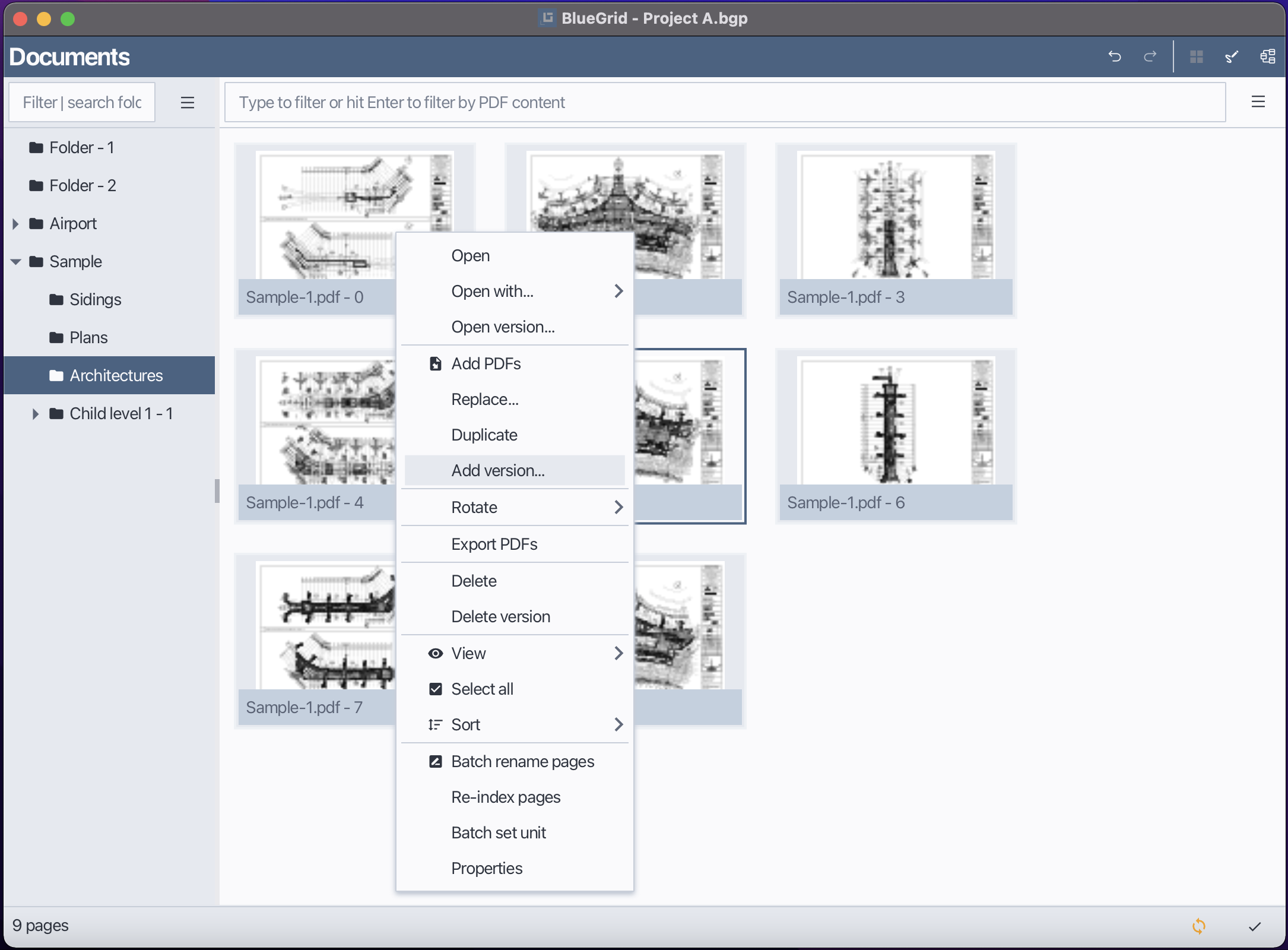Redo the last action
Image resolution: width=1288 pixels, height=950 pixels.
point(1150,56)
